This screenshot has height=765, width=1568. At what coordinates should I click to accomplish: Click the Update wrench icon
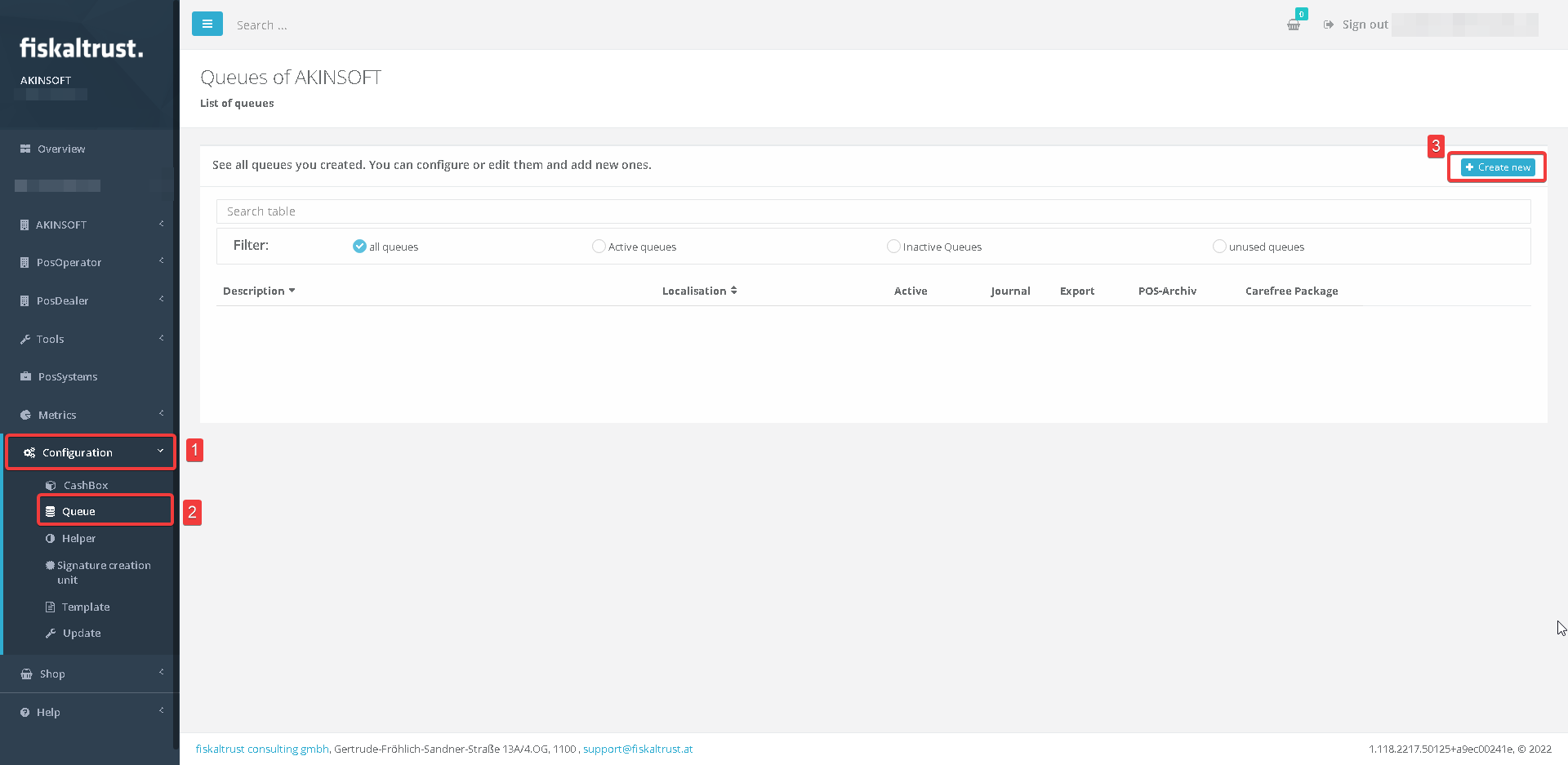pos(51,633)
